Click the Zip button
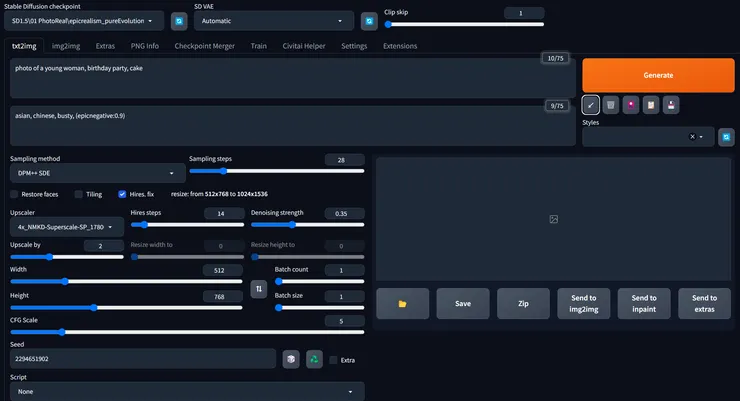Screen dimensions: 740x401 point(523,304)
